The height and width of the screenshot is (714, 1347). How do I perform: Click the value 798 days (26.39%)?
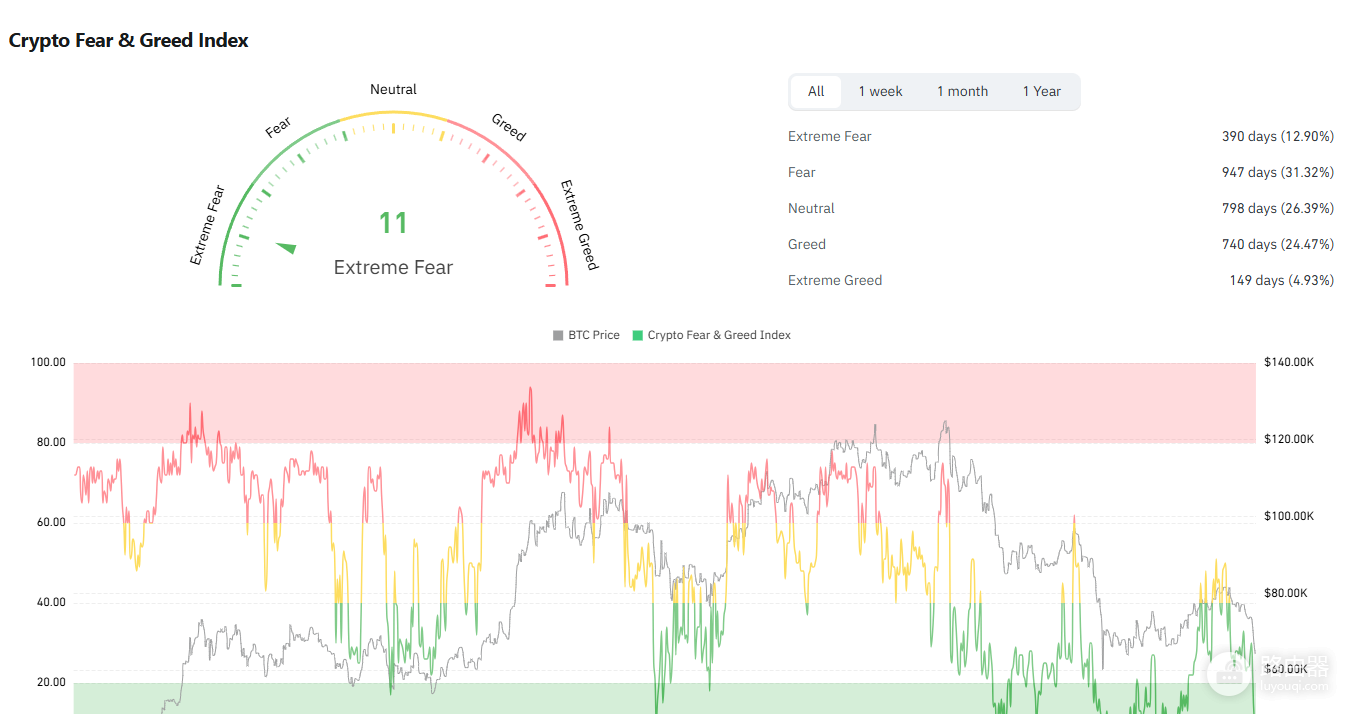coord(1278,208)
